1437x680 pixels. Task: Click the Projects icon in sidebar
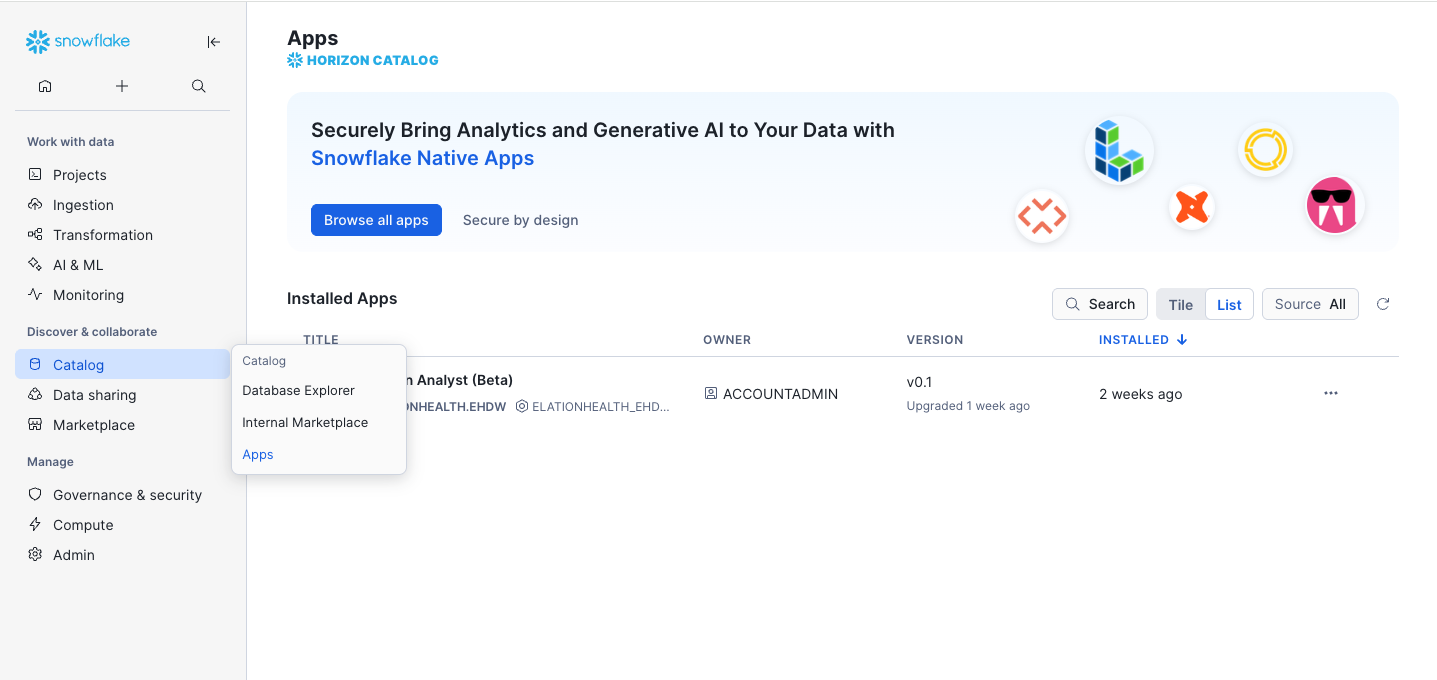pos(35,174)
